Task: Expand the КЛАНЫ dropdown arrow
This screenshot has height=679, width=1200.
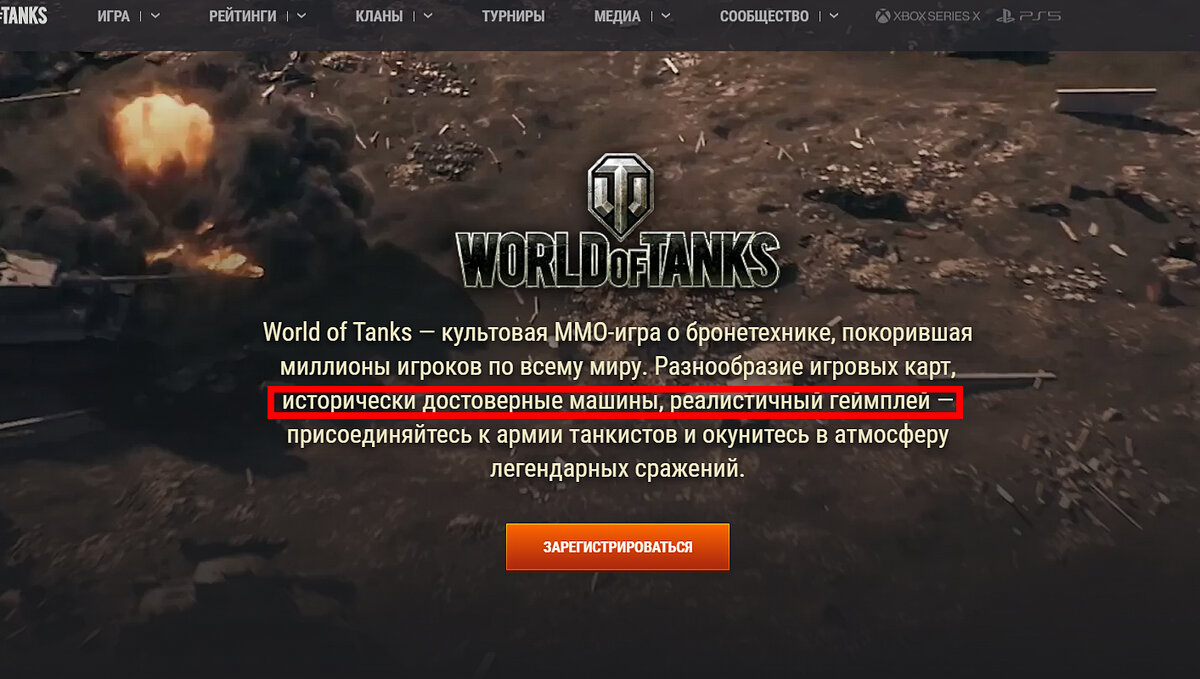Action: pyautogui.click(x=427, y=16)
